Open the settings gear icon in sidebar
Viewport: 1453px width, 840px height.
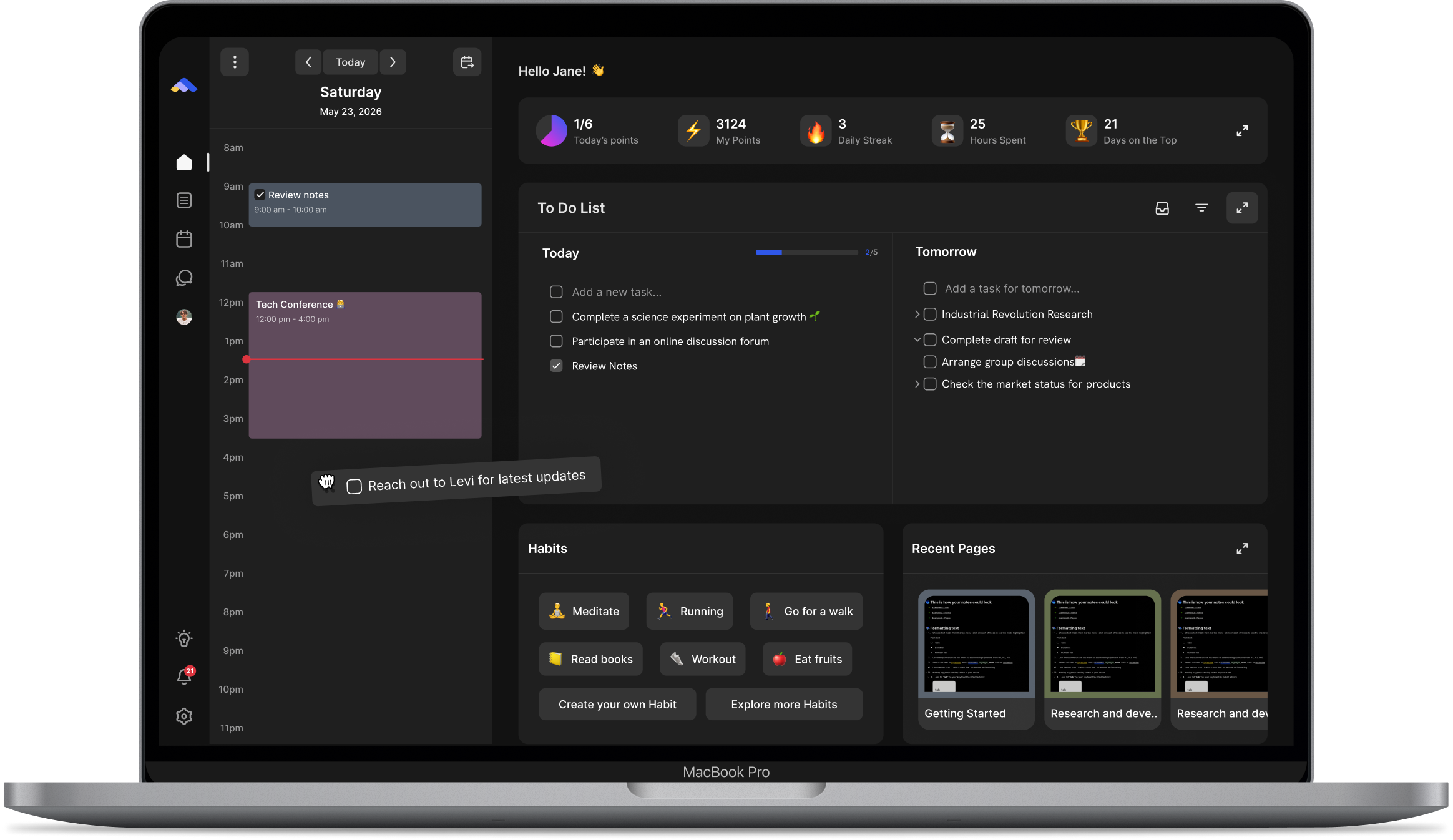[x=184, y=716]
